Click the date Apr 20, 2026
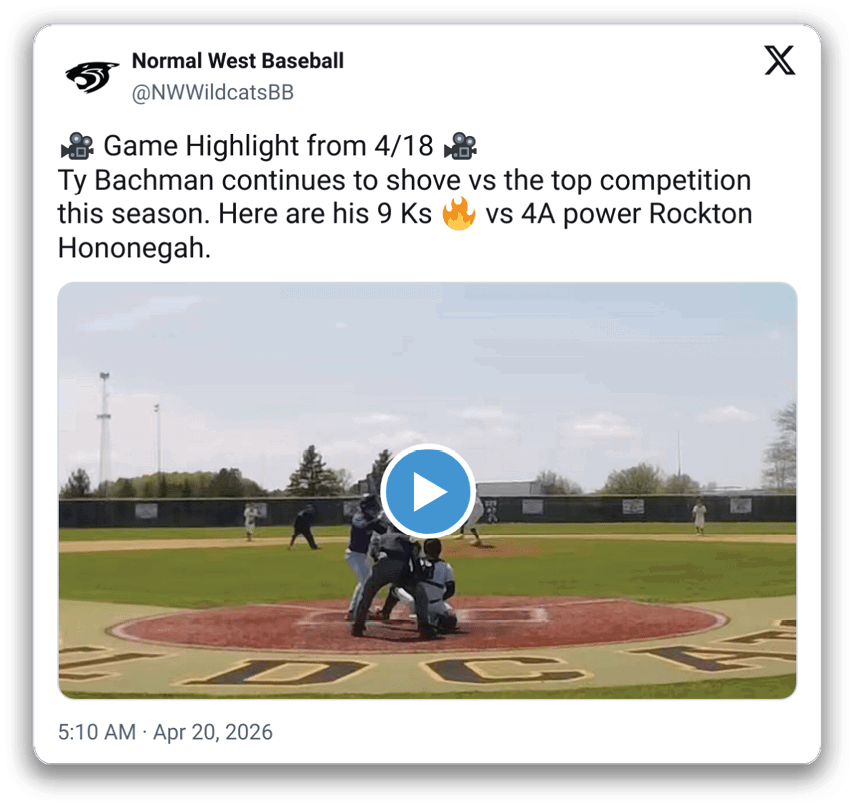854x806 pixels. 213,732
